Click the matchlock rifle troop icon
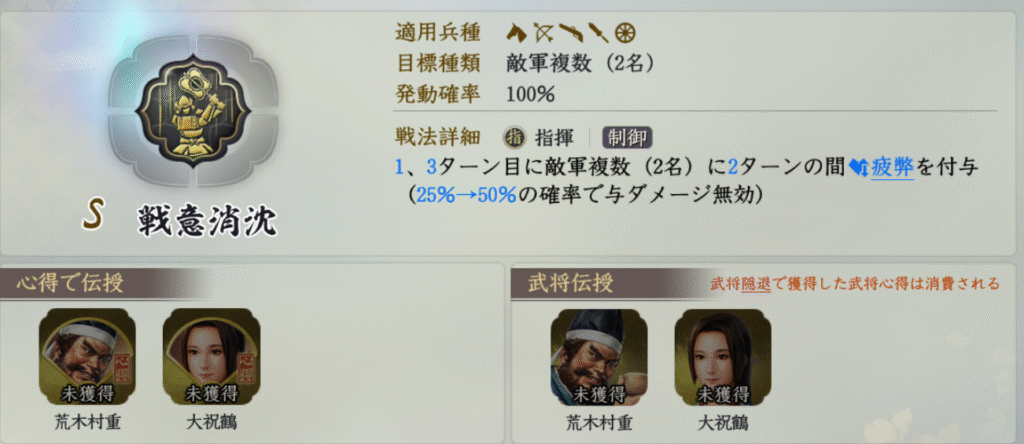The image size is (1024, 444). point(570,31)
